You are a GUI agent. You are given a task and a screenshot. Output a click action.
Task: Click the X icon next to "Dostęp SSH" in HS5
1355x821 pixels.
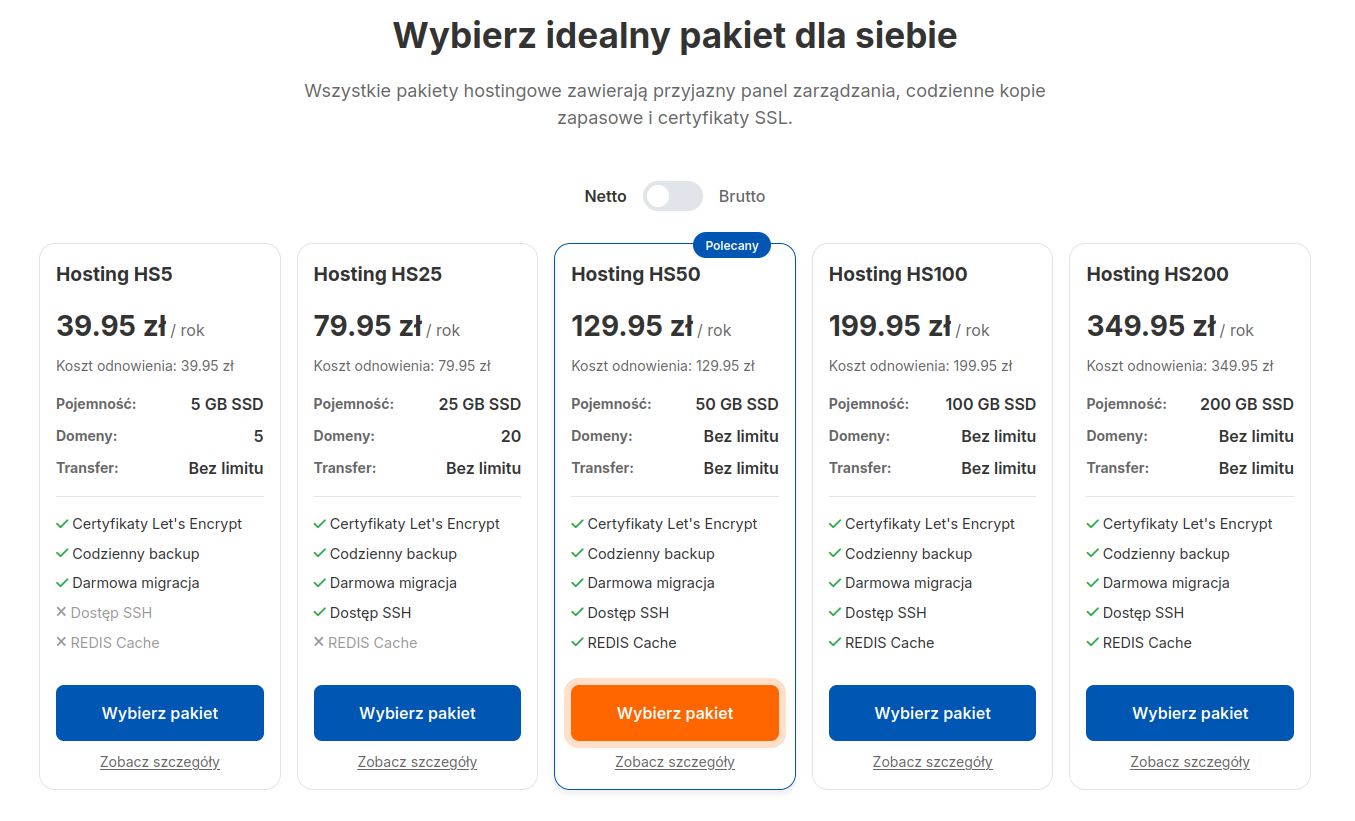point(62,612)
